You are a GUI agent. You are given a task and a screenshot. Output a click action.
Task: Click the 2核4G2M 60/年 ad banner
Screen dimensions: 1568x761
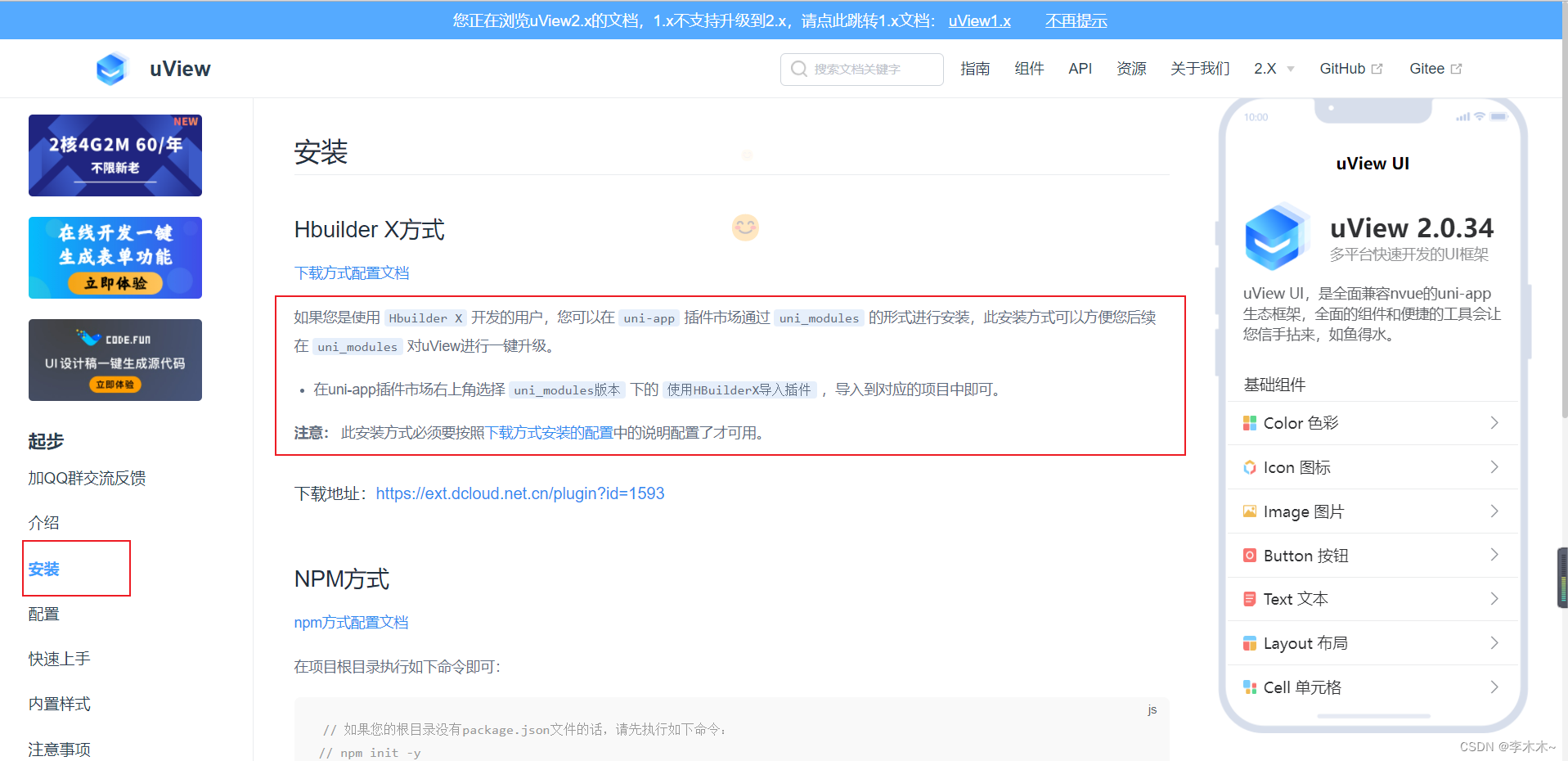pos(115,155)
